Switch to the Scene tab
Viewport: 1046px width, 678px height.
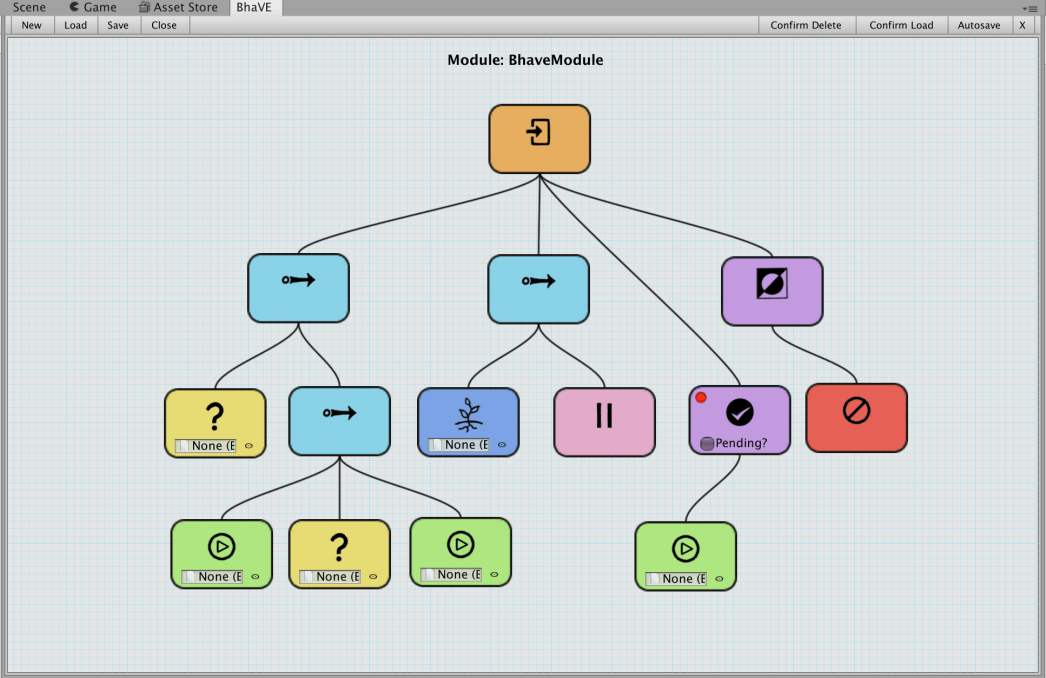click(x=29, y=7)
